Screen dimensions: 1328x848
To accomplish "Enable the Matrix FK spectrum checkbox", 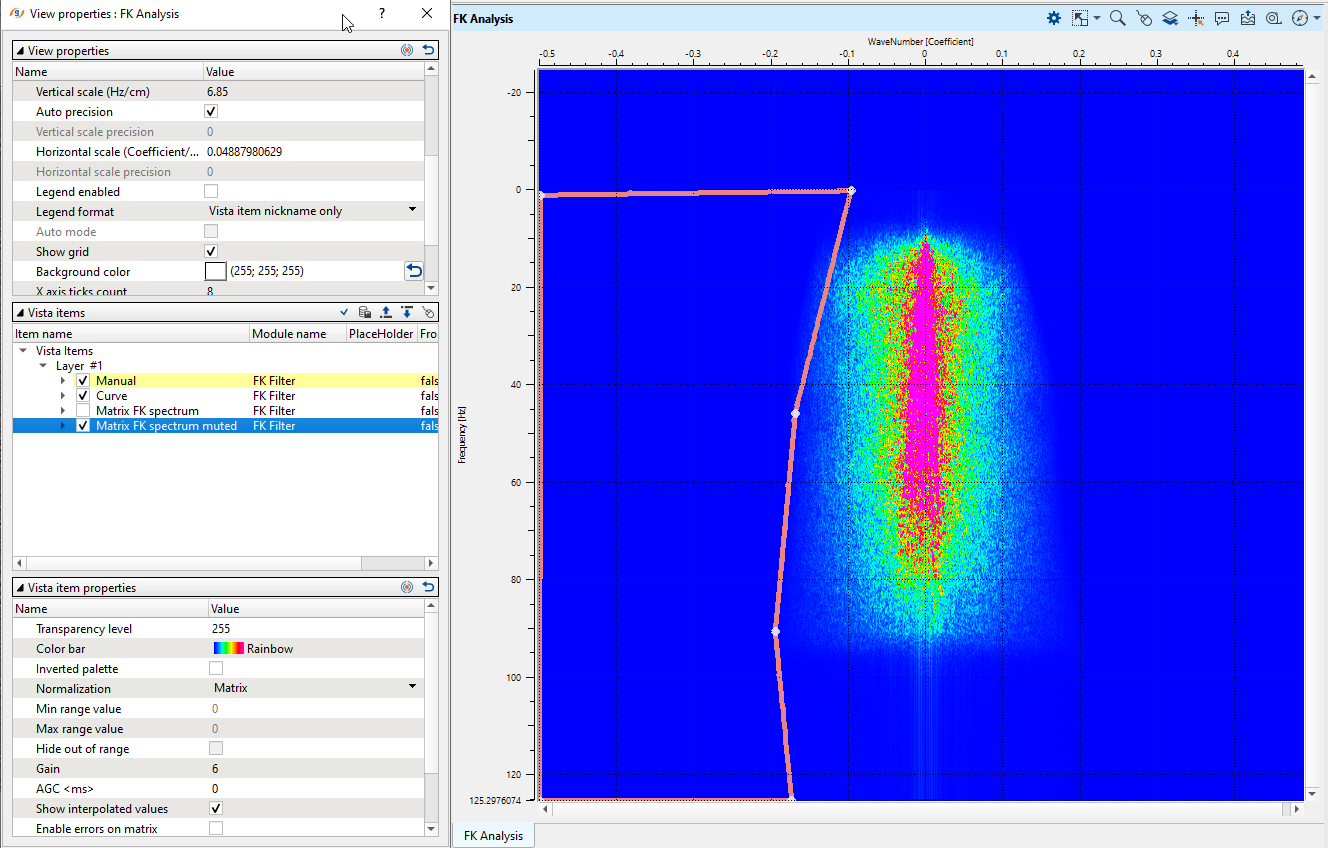I will point(83,411).
